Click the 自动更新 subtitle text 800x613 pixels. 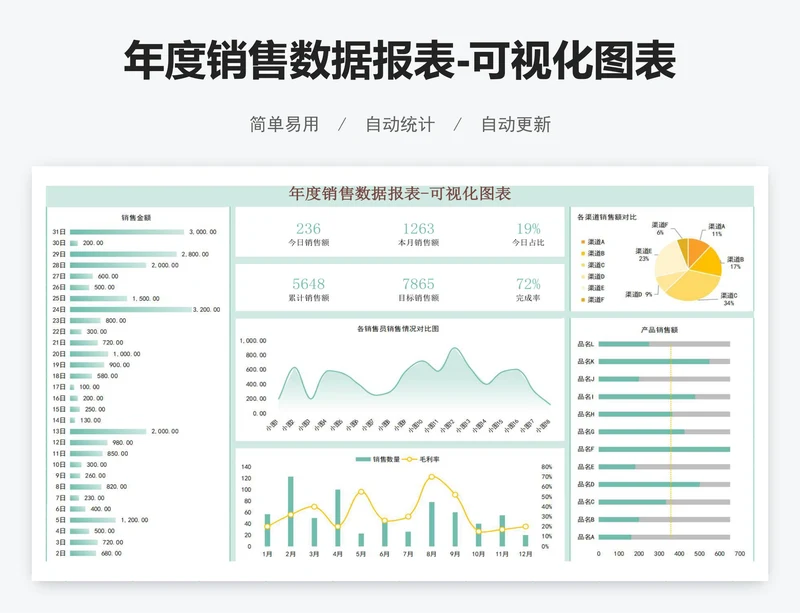tap(516, 125)
